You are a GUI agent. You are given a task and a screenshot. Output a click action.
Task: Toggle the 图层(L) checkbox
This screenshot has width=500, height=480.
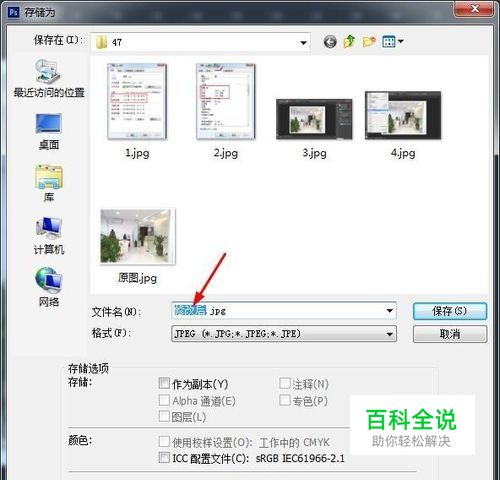coord(164,416)
